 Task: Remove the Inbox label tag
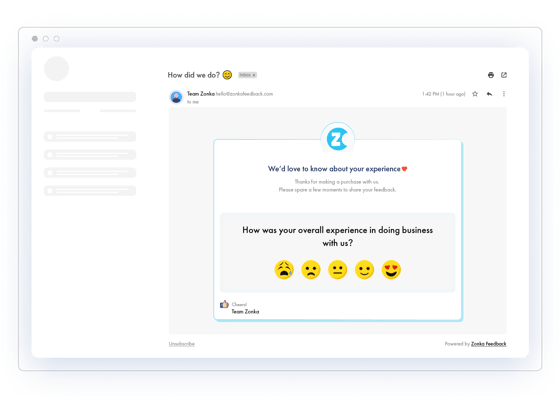pyautogui.click(x=254, y=75)
